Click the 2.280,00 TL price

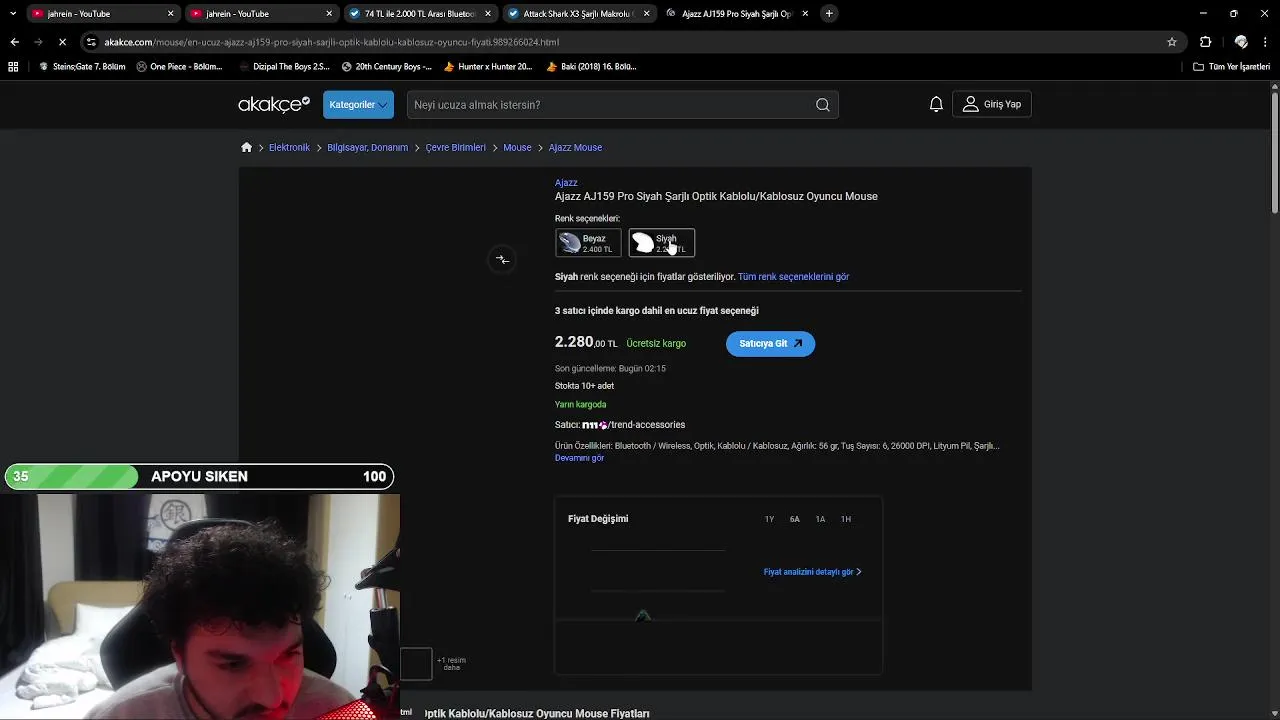coord(586,342)
